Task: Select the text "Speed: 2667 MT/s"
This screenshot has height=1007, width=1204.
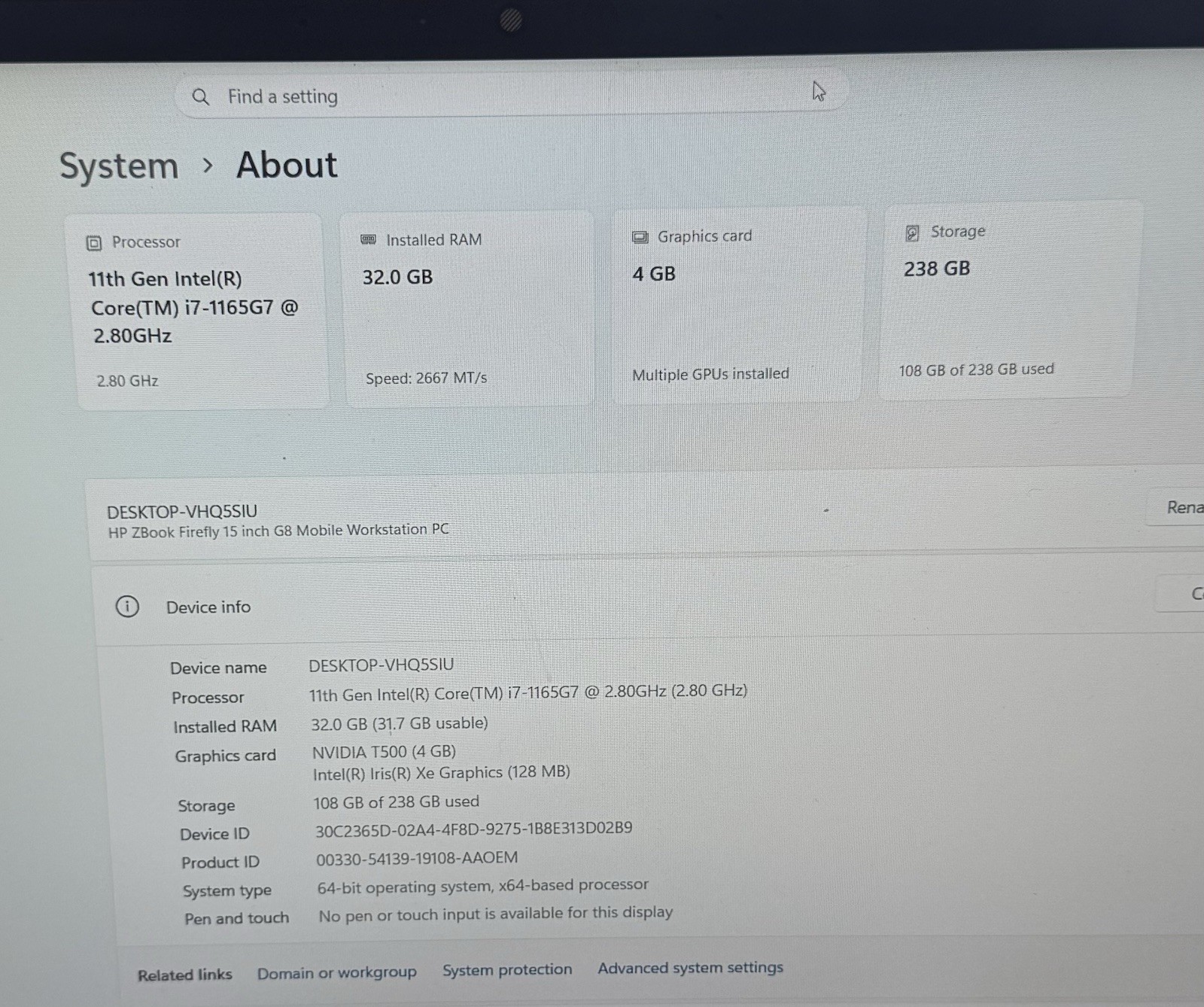Action: (427, 379)
